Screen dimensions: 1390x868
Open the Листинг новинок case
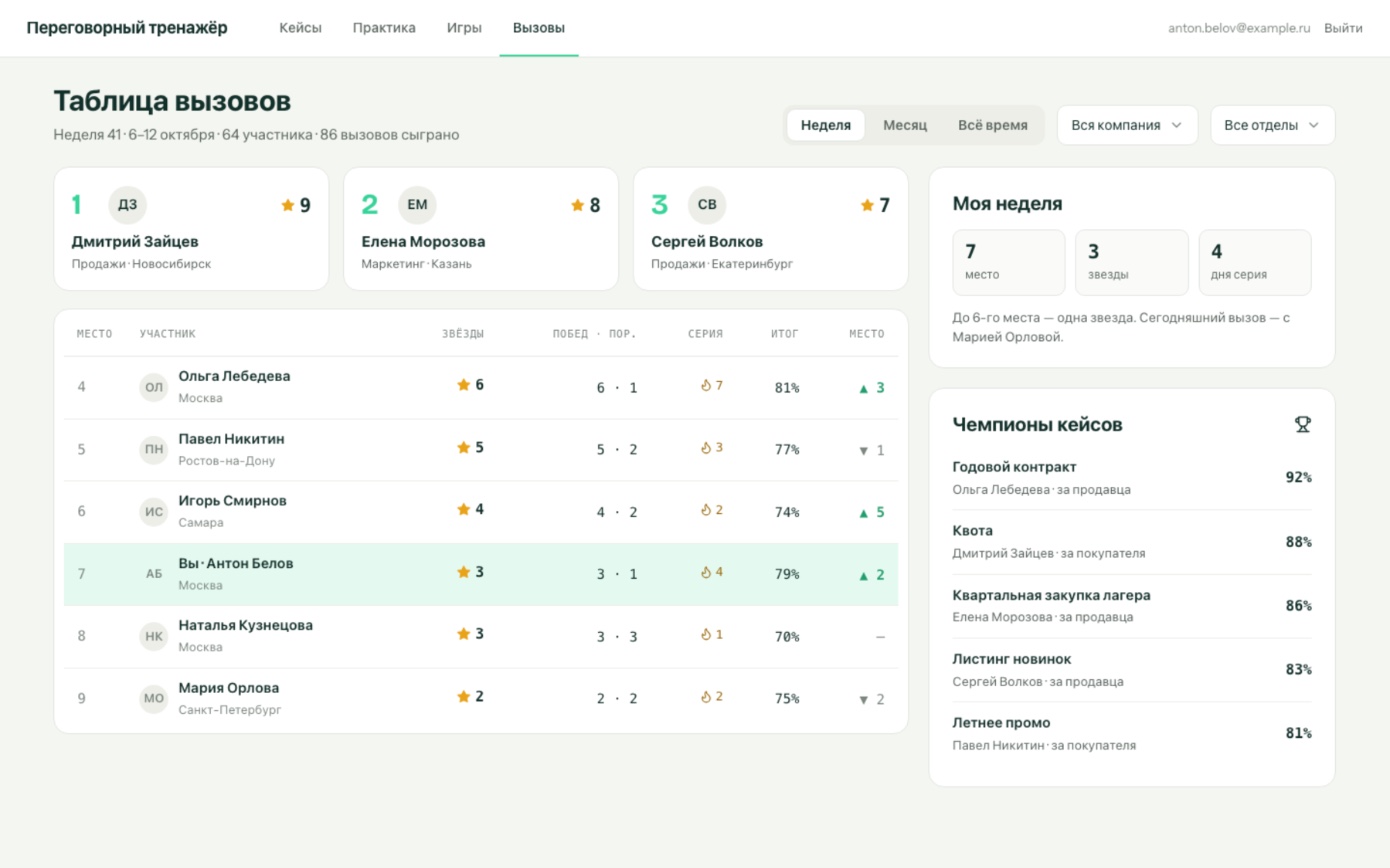point(1132,670)
